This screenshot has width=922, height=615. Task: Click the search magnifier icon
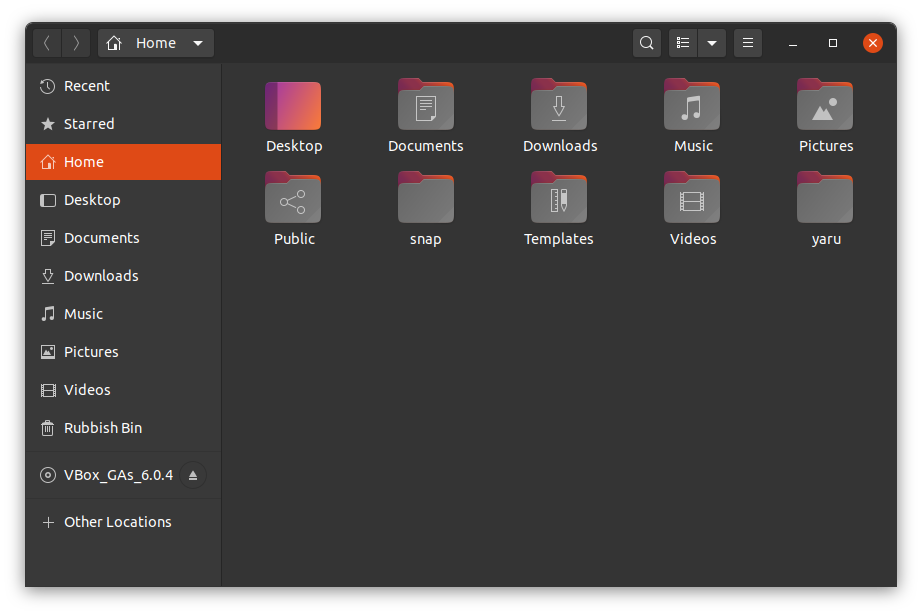[x=647, y=43]
